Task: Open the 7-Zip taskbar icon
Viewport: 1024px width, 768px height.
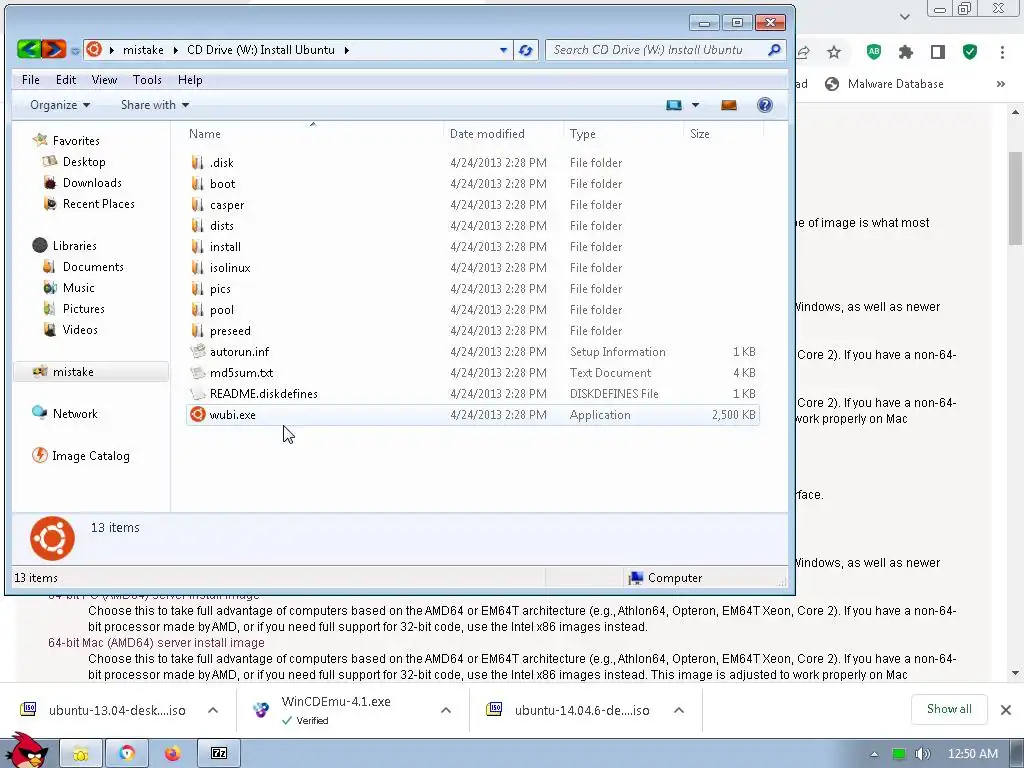Action: tap(219, 754)
